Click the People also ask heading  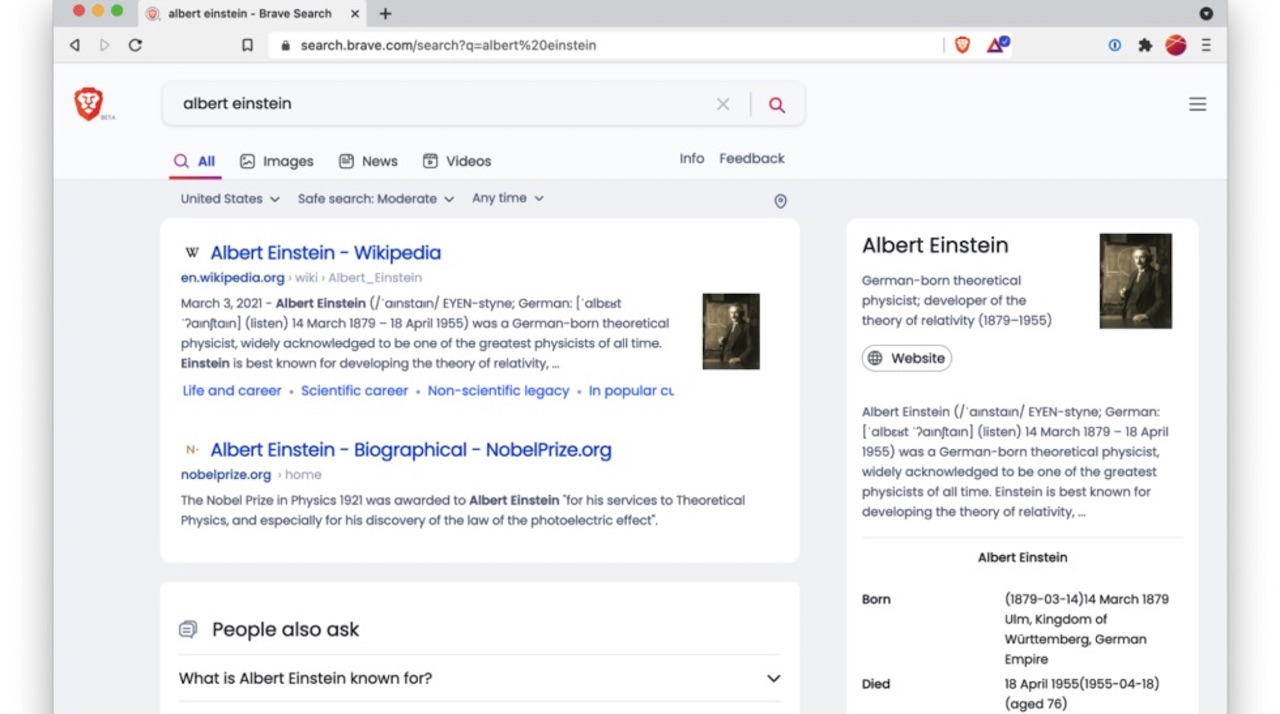tap(285, 629)
